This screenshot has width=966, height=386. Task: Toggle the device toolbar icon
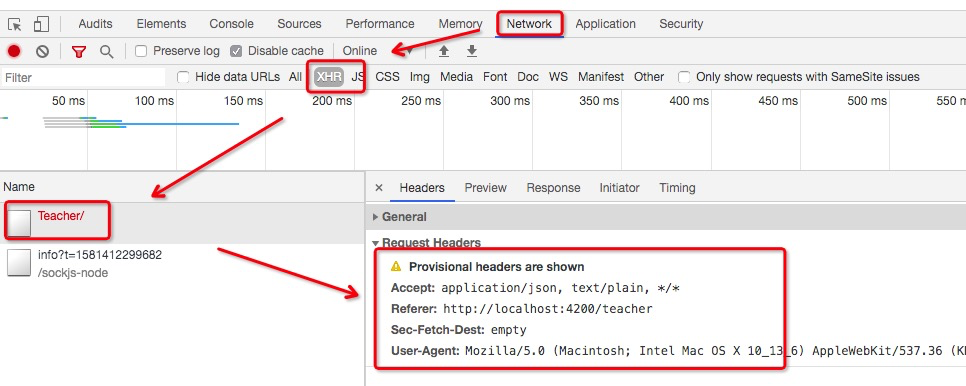41,24
